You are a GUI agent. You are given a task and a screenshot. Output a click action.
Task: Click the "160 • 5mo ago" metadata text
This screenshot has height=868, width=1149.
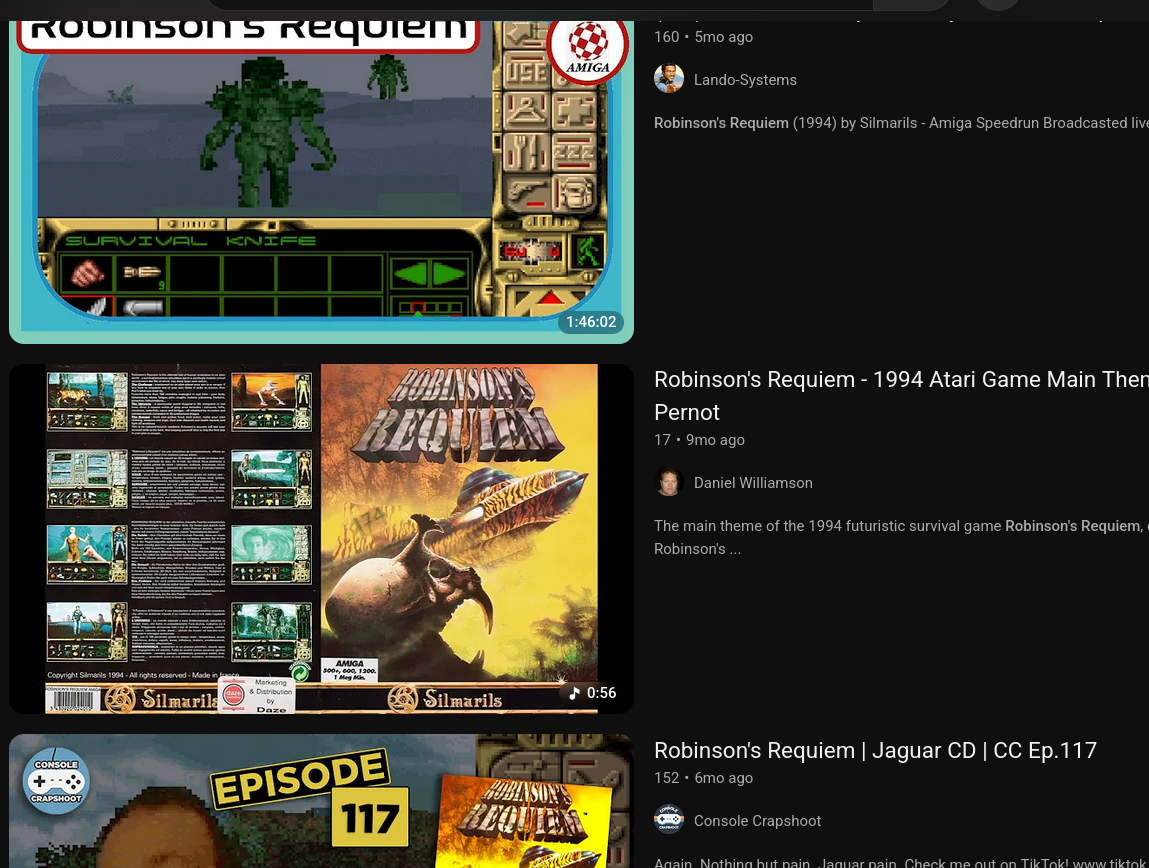703,37
